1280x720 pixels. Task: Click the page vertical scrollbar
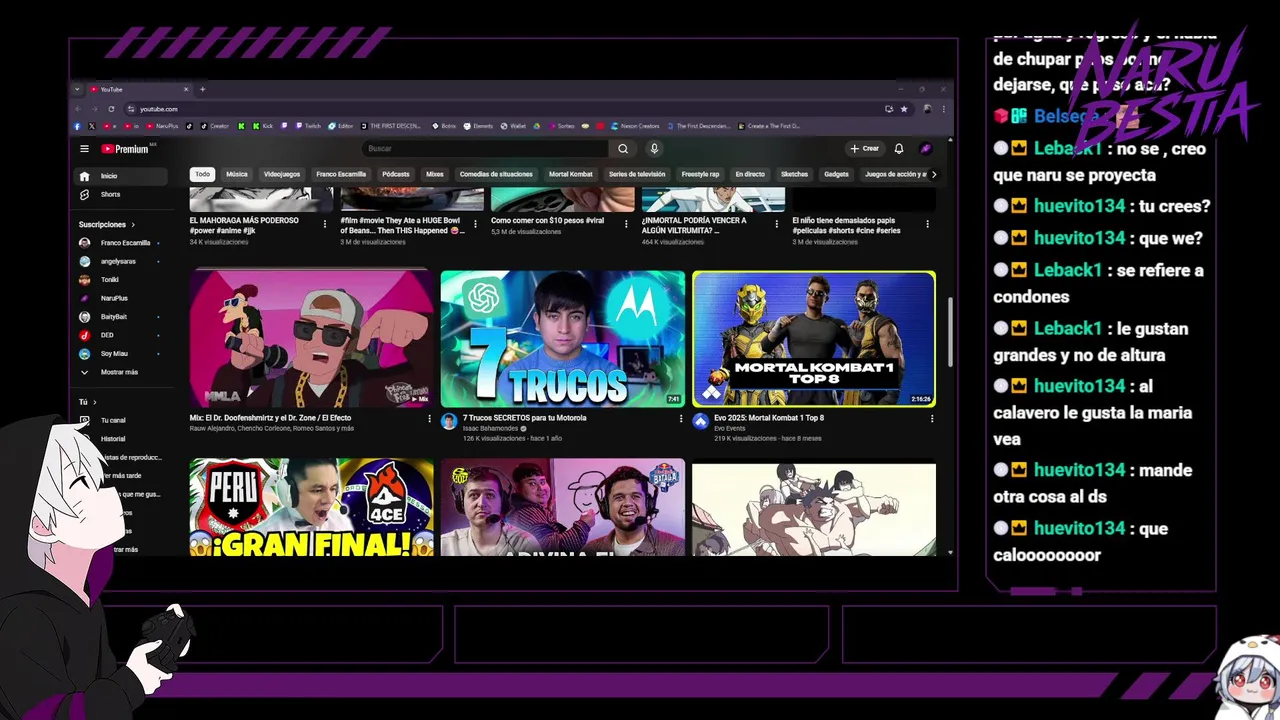pos(950,333)
